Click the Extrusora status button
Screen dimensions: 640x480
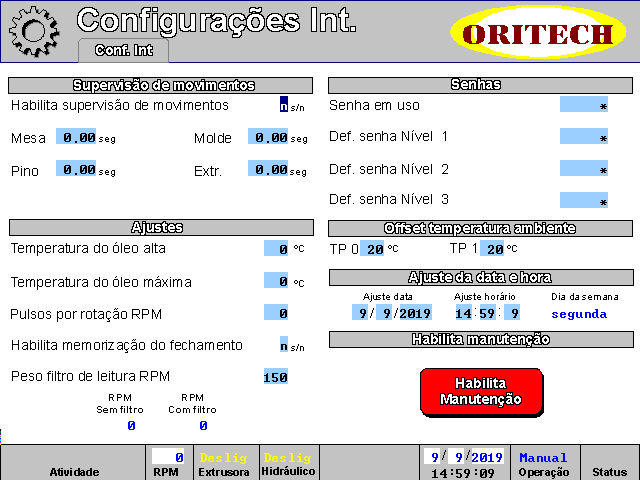pyautogui.click(x=223, y=463)
